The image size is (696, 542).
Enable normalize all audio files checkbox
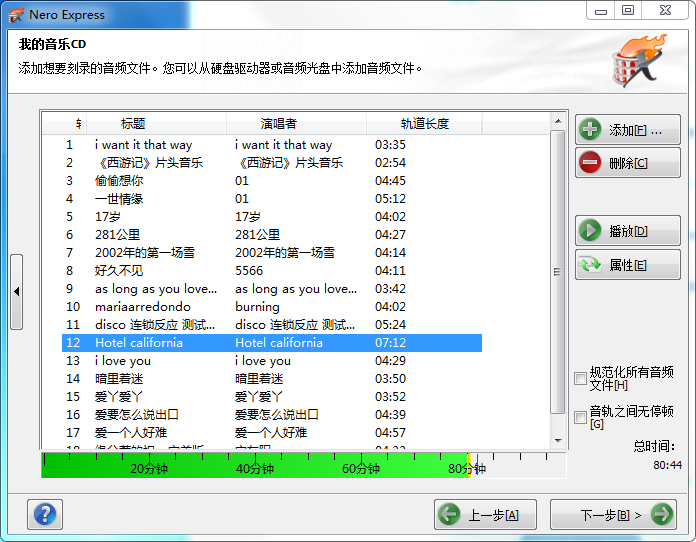pyautogui.click(x=581, y=378)
